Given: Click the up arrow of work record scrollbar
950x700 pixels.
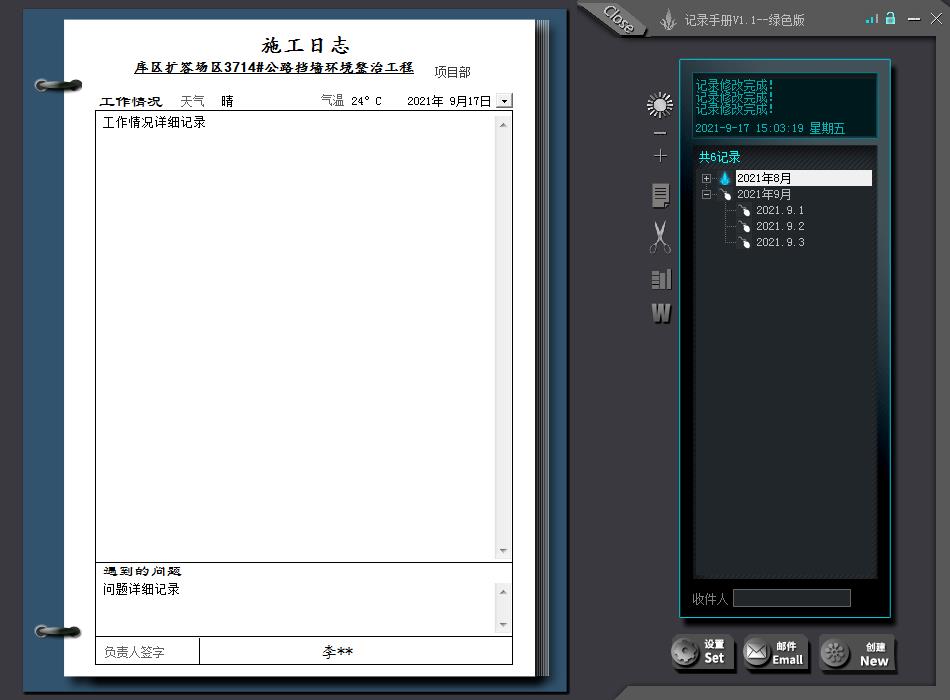Looking at the screenshot, I should 503,125.
